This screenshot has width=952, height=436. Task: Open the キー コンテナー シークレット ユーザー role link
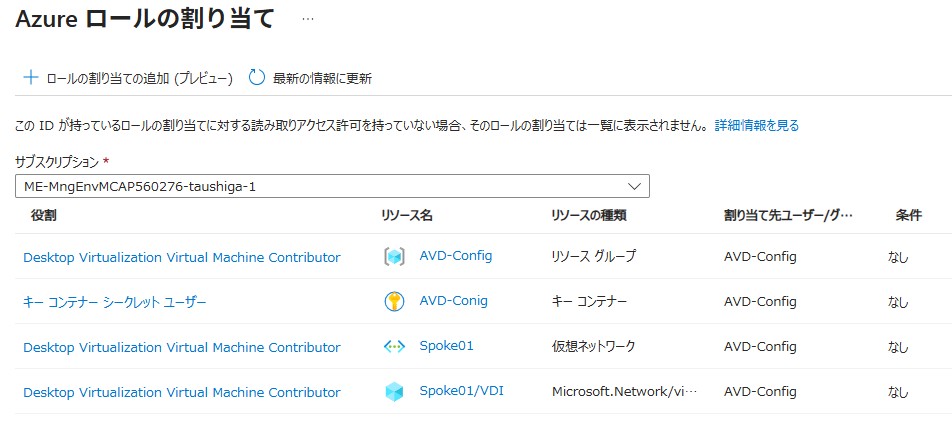(x=115, y=302)
